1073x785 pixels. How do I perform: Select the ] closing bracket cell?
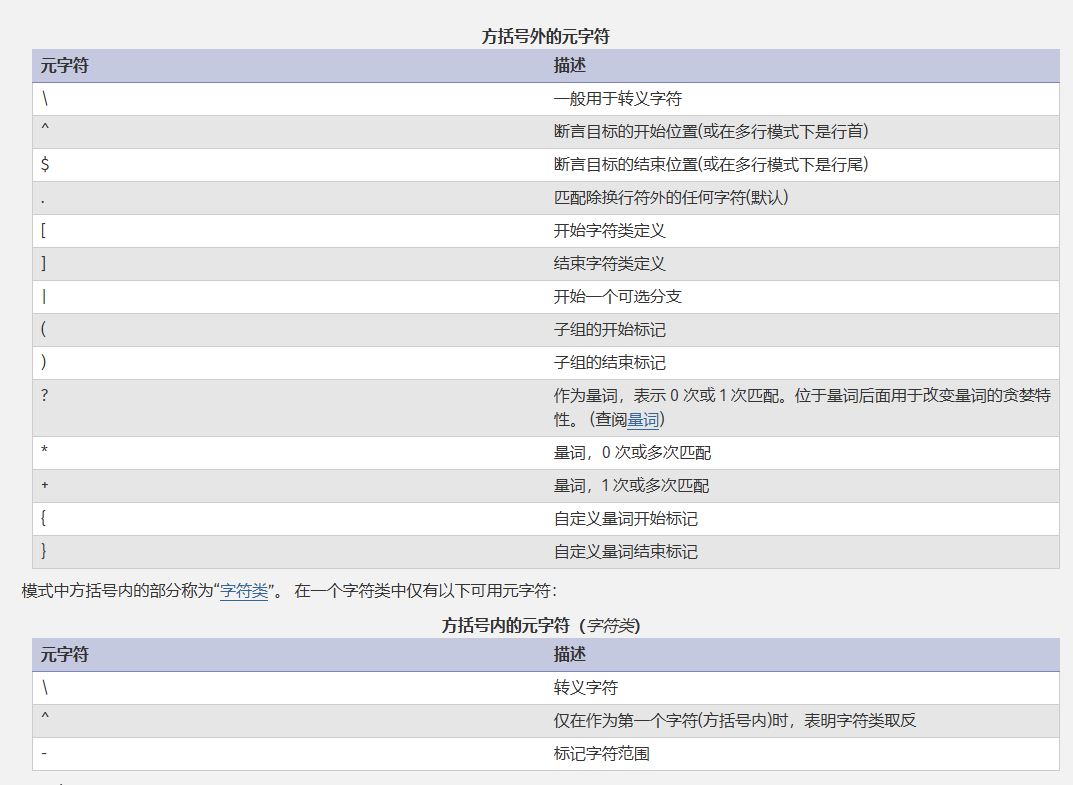(44, 264)
